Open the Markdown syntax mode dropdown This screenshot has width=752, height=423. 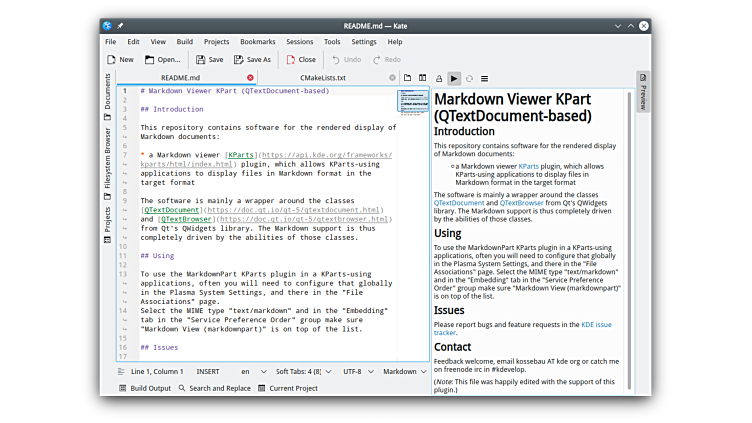click(x=404, y=371)
